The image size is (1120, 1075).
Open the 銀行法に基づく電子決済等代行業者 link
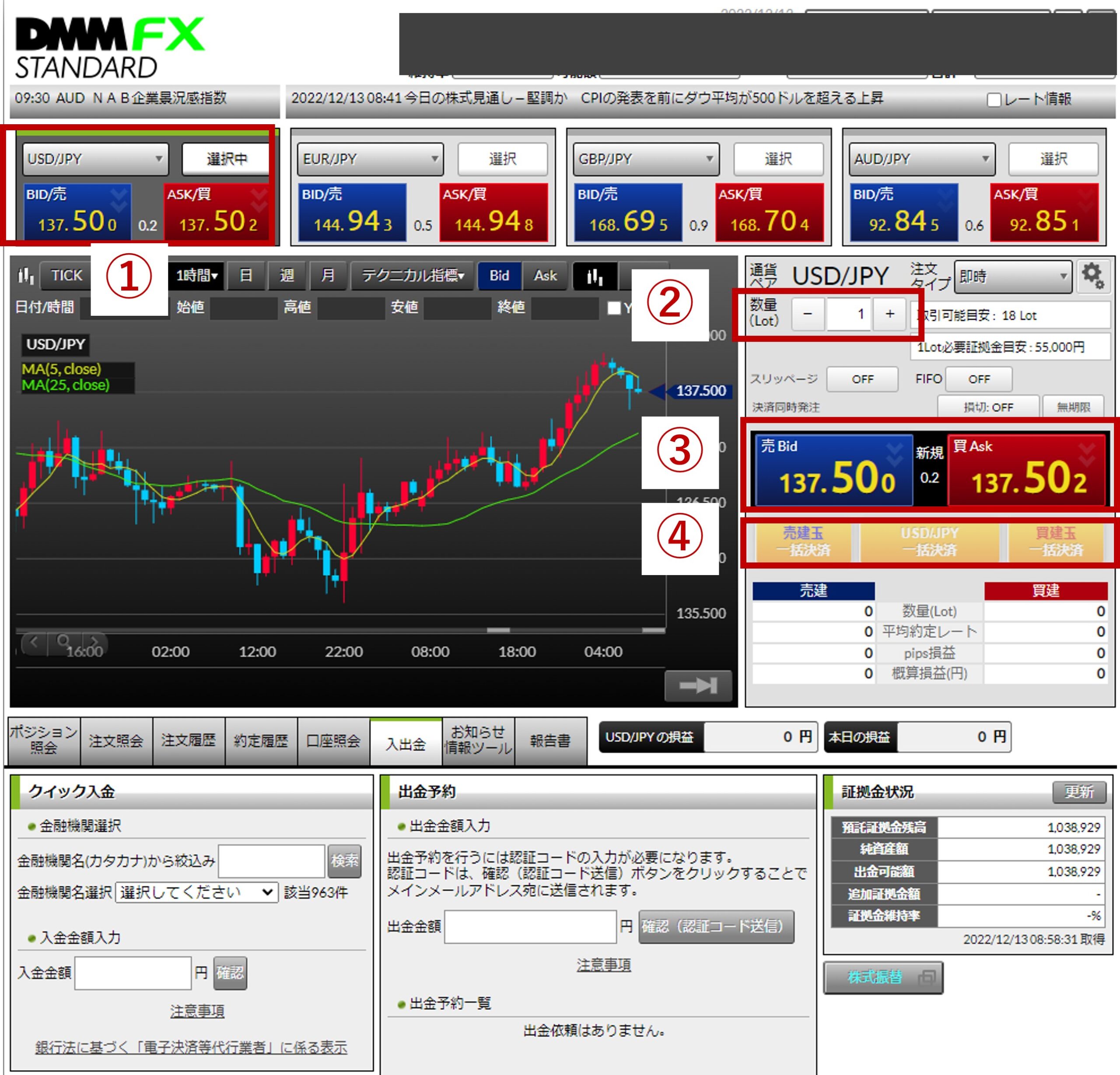[191, 1047]
